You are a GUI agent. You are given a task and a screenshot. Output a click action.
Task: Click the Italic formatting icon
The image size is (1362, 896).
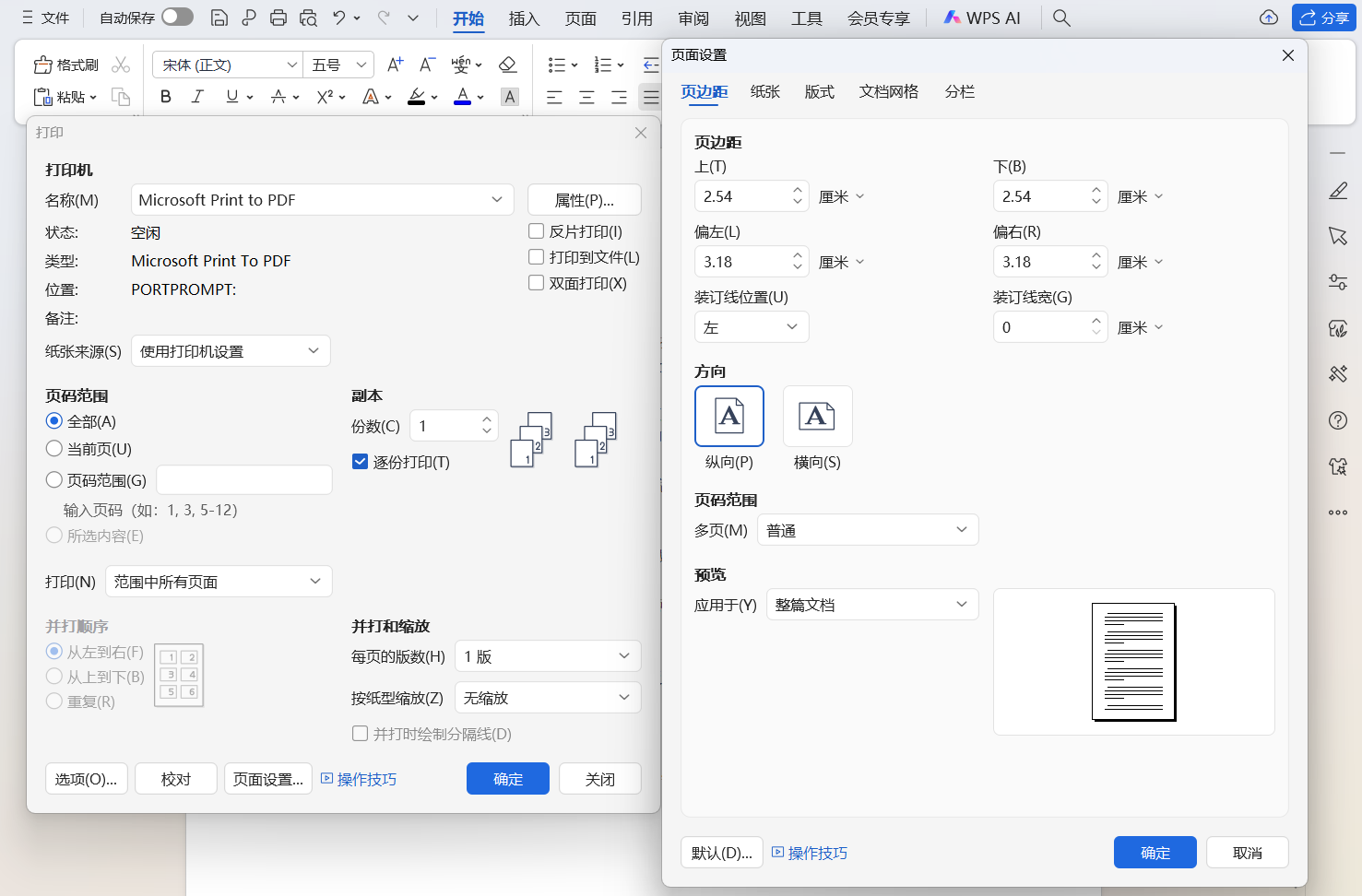(x=197, y=97)
